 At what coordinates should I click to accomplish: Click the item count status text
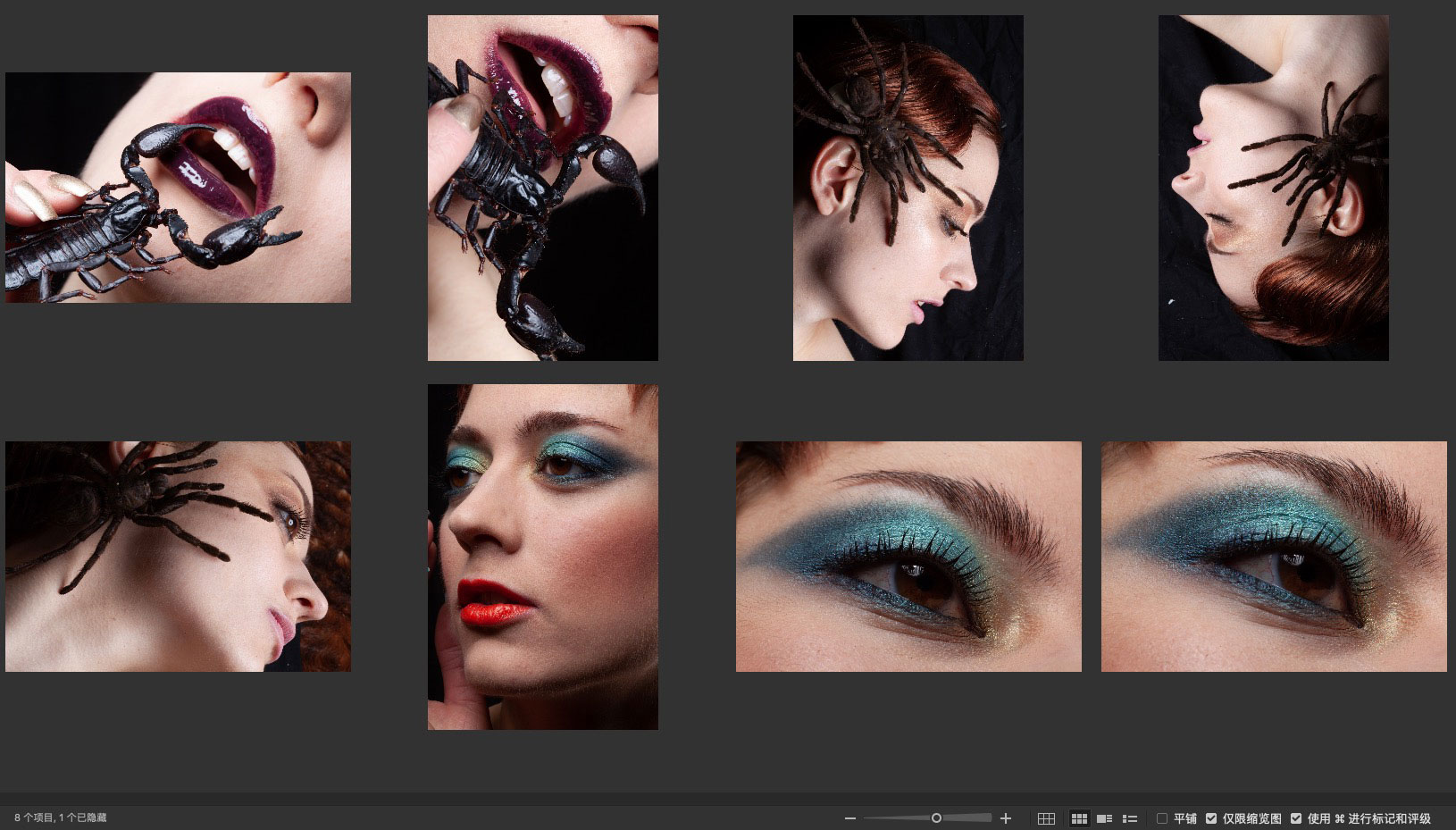(x=61, y=818)
